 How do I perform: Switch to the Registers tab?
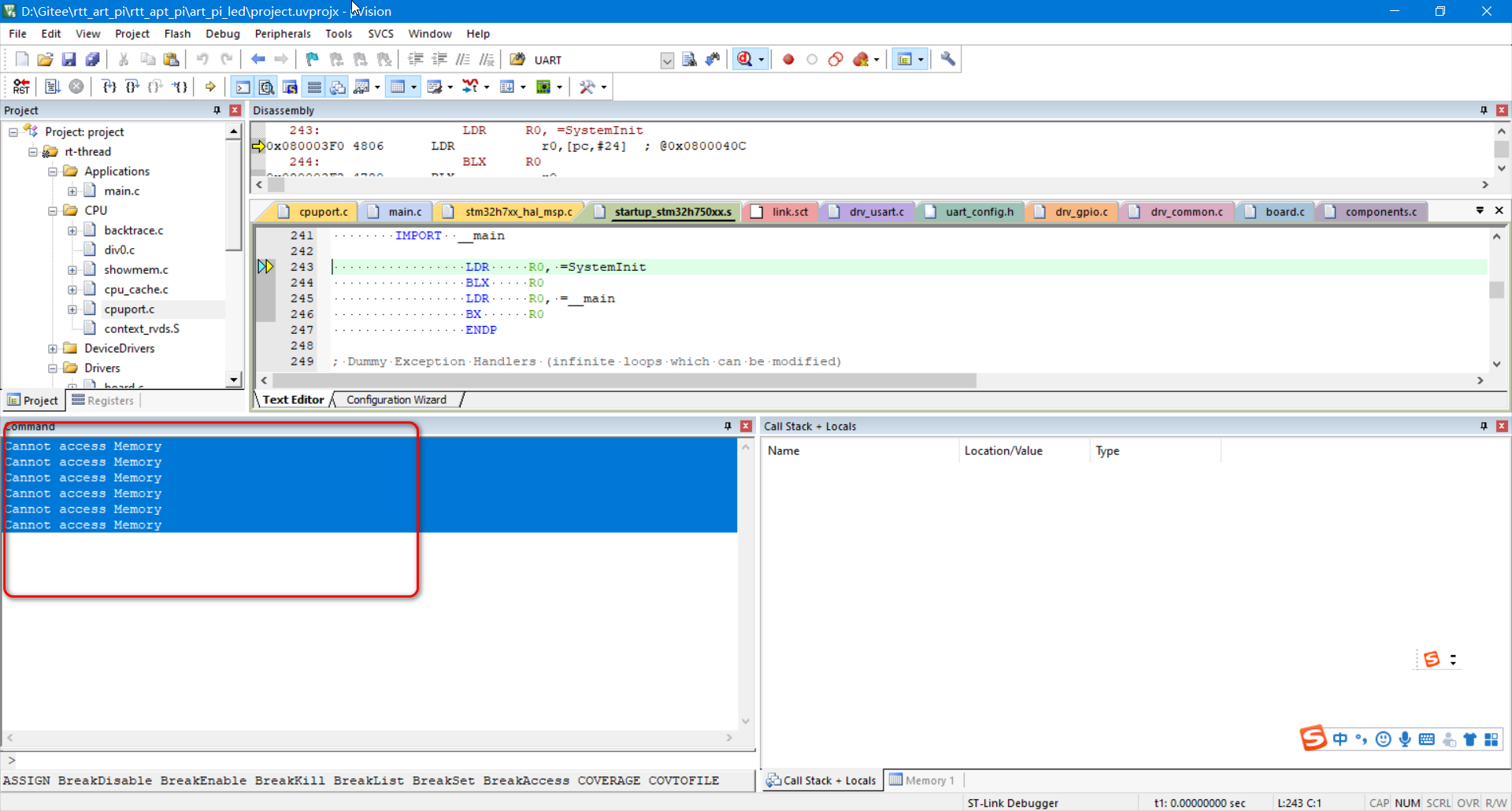pos(103,401)
